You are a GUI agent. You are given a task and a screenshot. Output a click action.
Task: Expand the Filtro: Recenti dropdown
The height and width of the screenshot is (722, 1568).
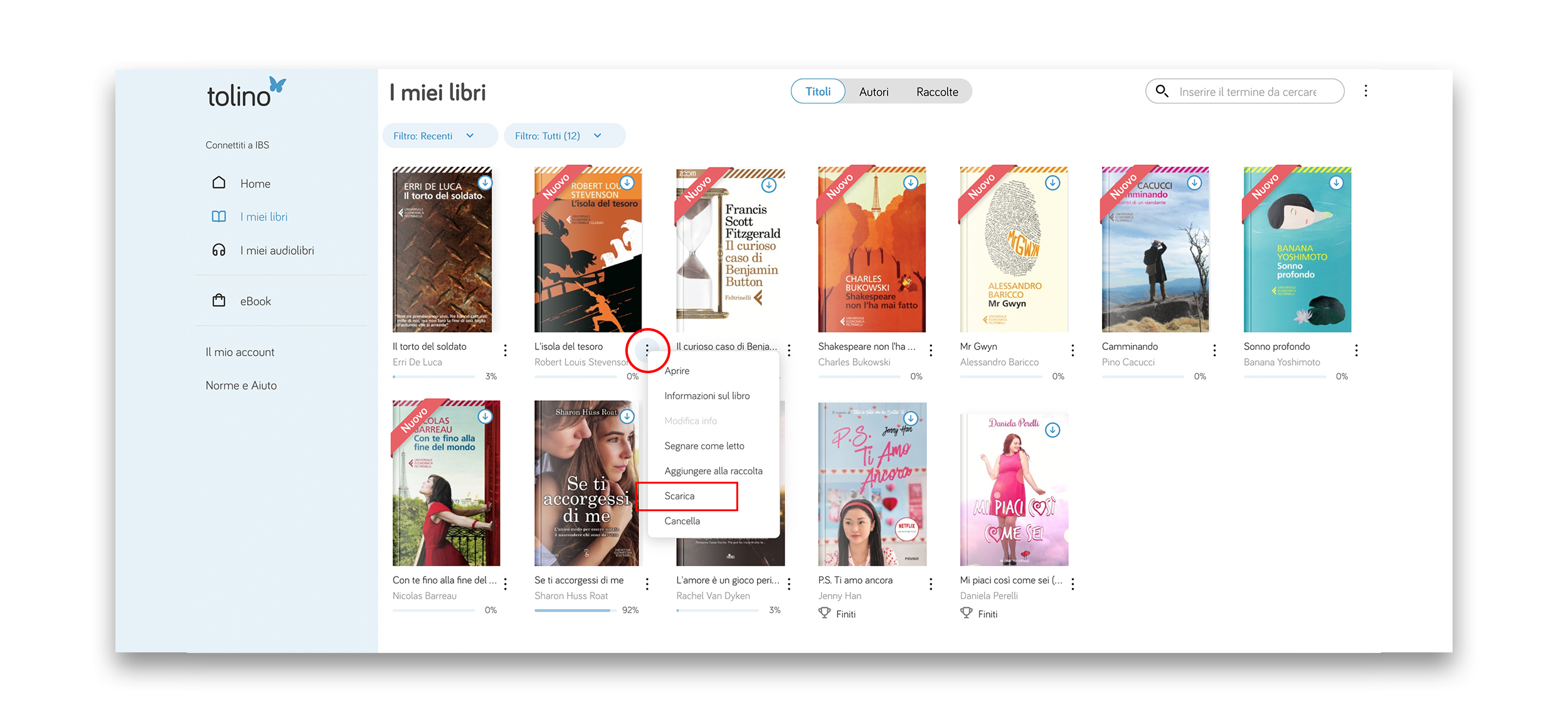440,135
